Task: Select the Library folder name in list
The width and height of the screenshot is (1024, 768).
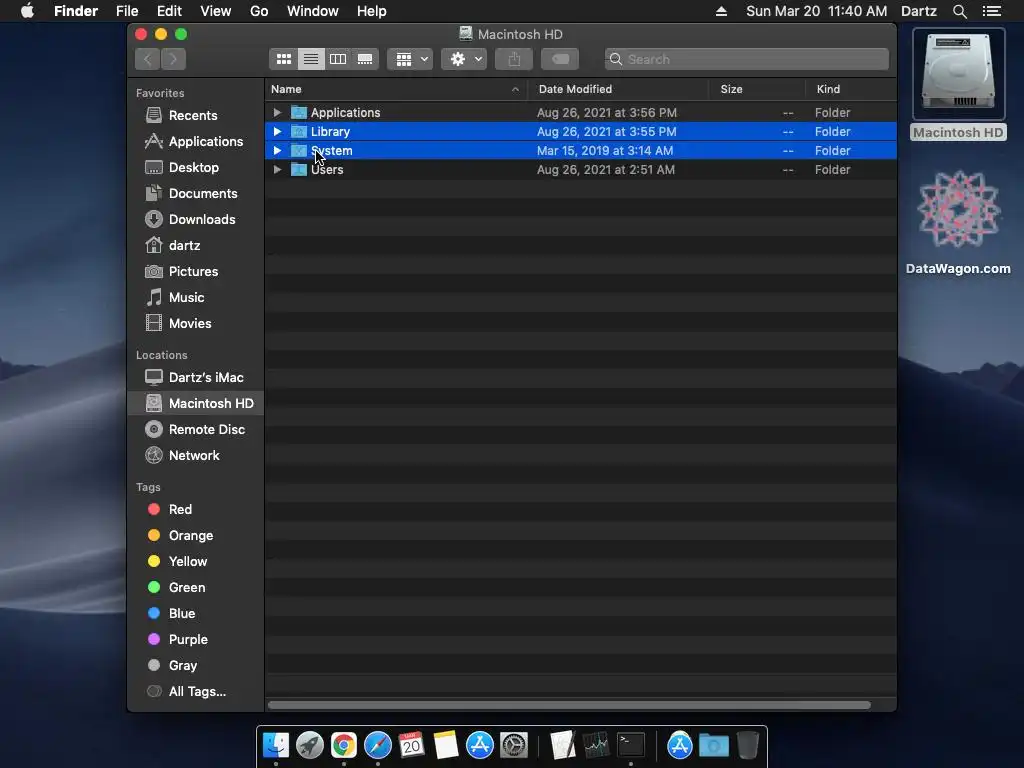Action: (330, 131)
